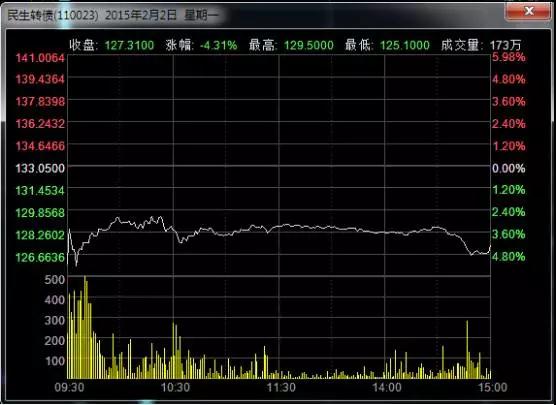
Task: Click the 收盘 closing price value 127.3100
Action: coord(129,45)
